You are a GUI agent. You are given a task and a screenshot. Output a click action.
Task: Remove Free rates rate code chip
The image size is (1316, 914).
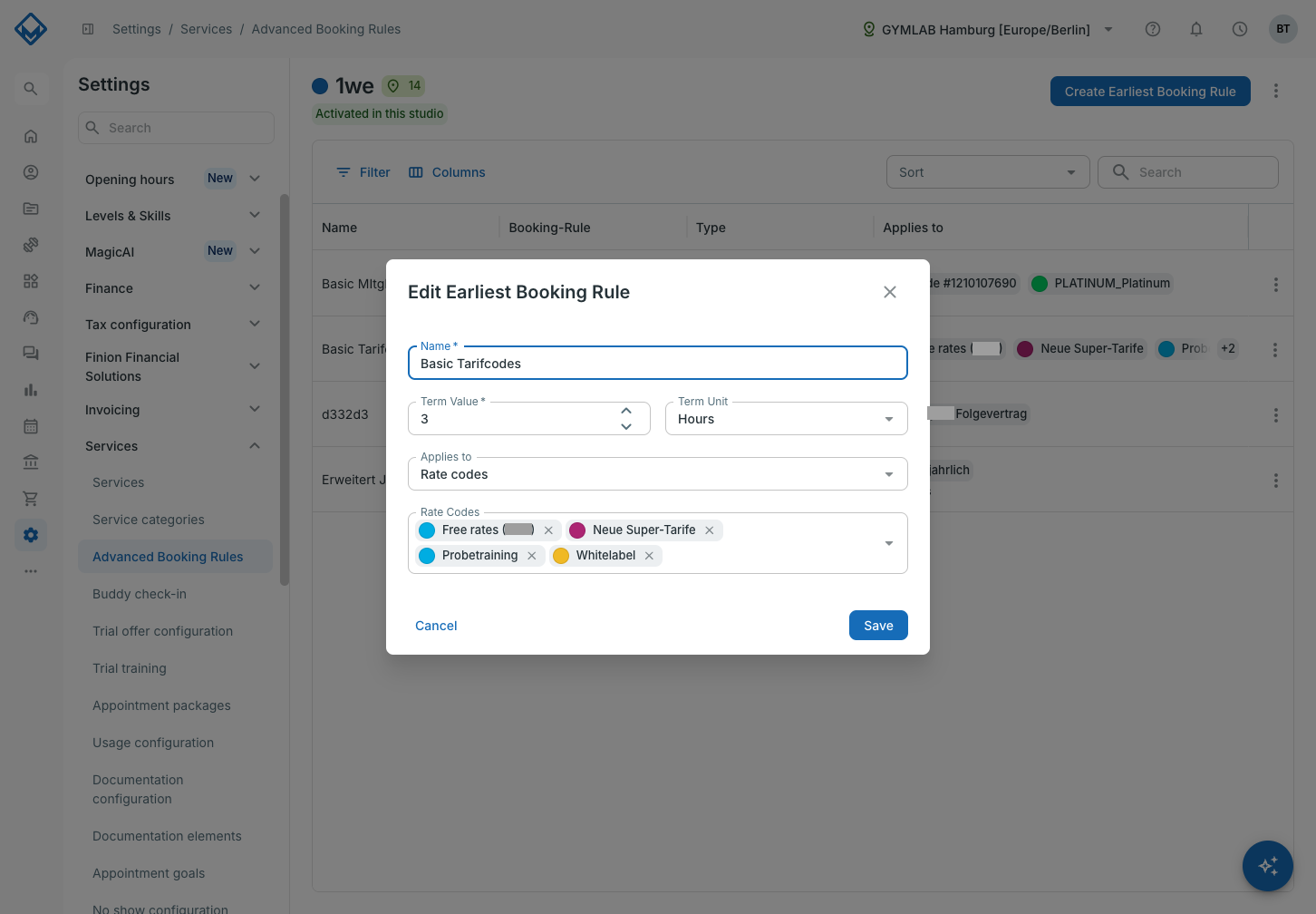point(548,530)
